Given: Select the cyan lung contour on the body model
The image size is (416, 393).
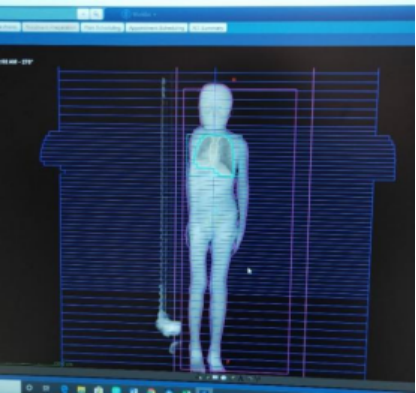Looking at the screenshot, I should (x=213, y=155).
